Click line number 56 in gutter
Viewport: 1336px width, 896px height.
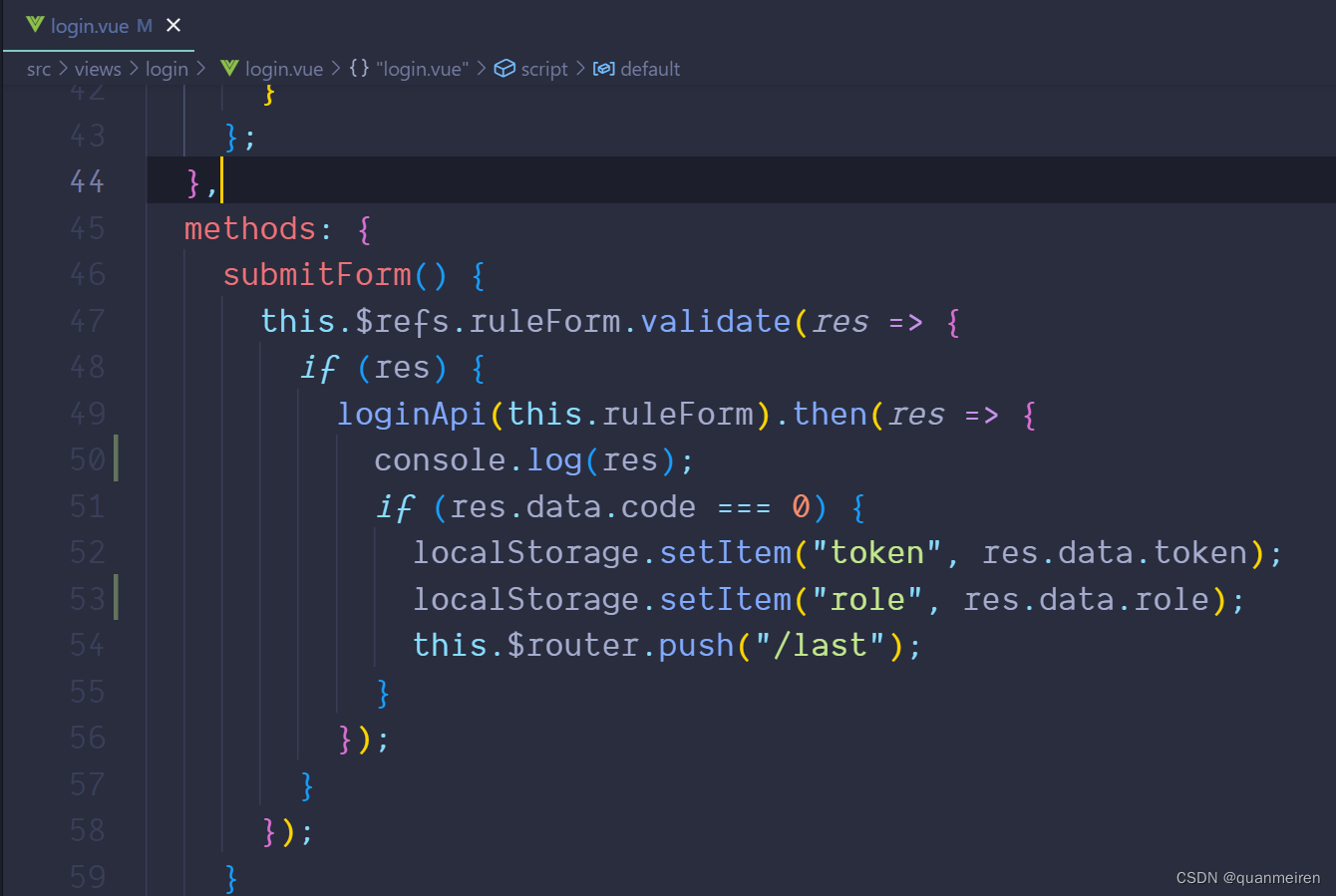[x=87, y=738]
